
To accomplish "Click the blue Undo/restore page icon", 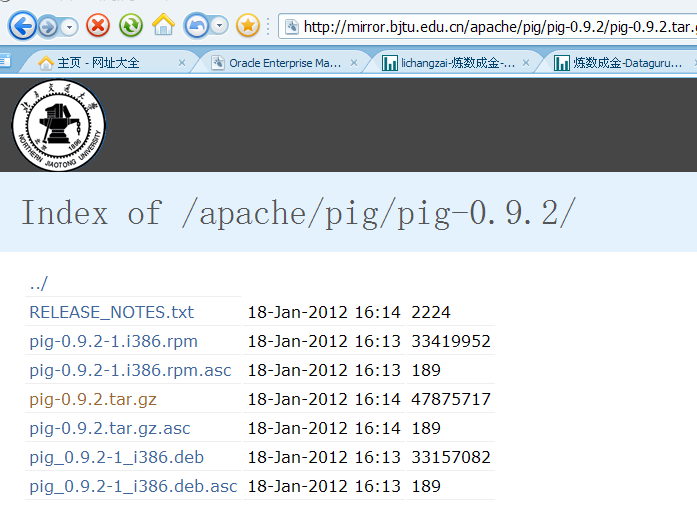I will pyautogui.click(x=196, y=26).
